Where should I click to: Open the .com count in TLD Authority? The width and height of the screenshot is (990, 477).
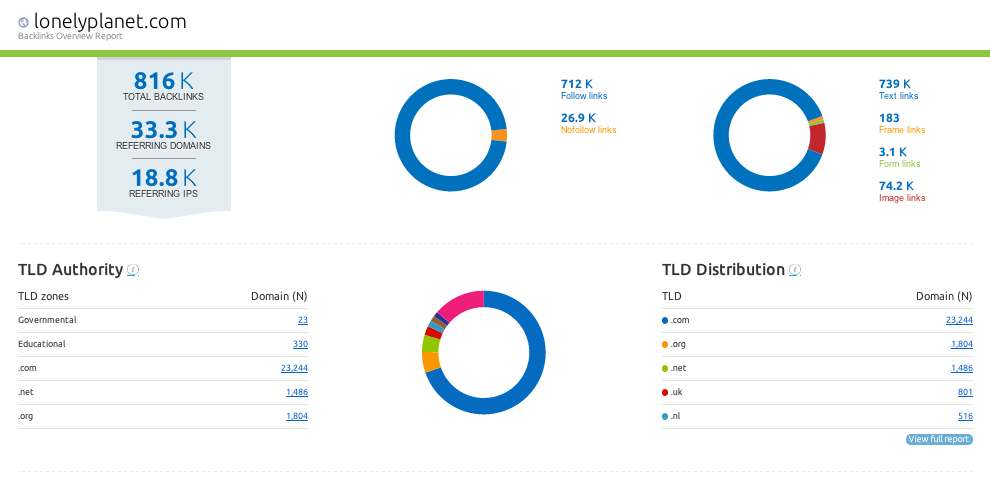point(294,368)
